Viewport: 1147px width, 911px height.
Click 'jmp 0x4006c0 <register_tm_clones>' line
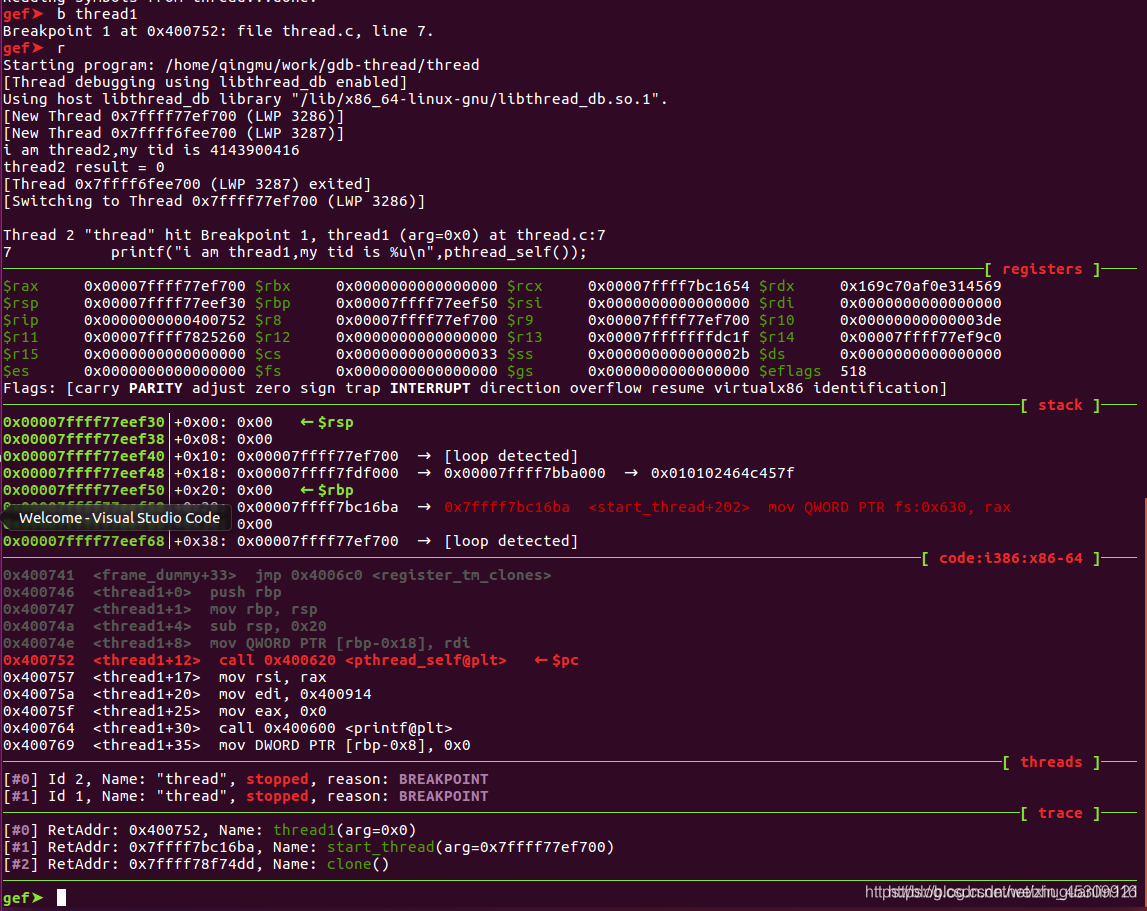click(402, 575)
